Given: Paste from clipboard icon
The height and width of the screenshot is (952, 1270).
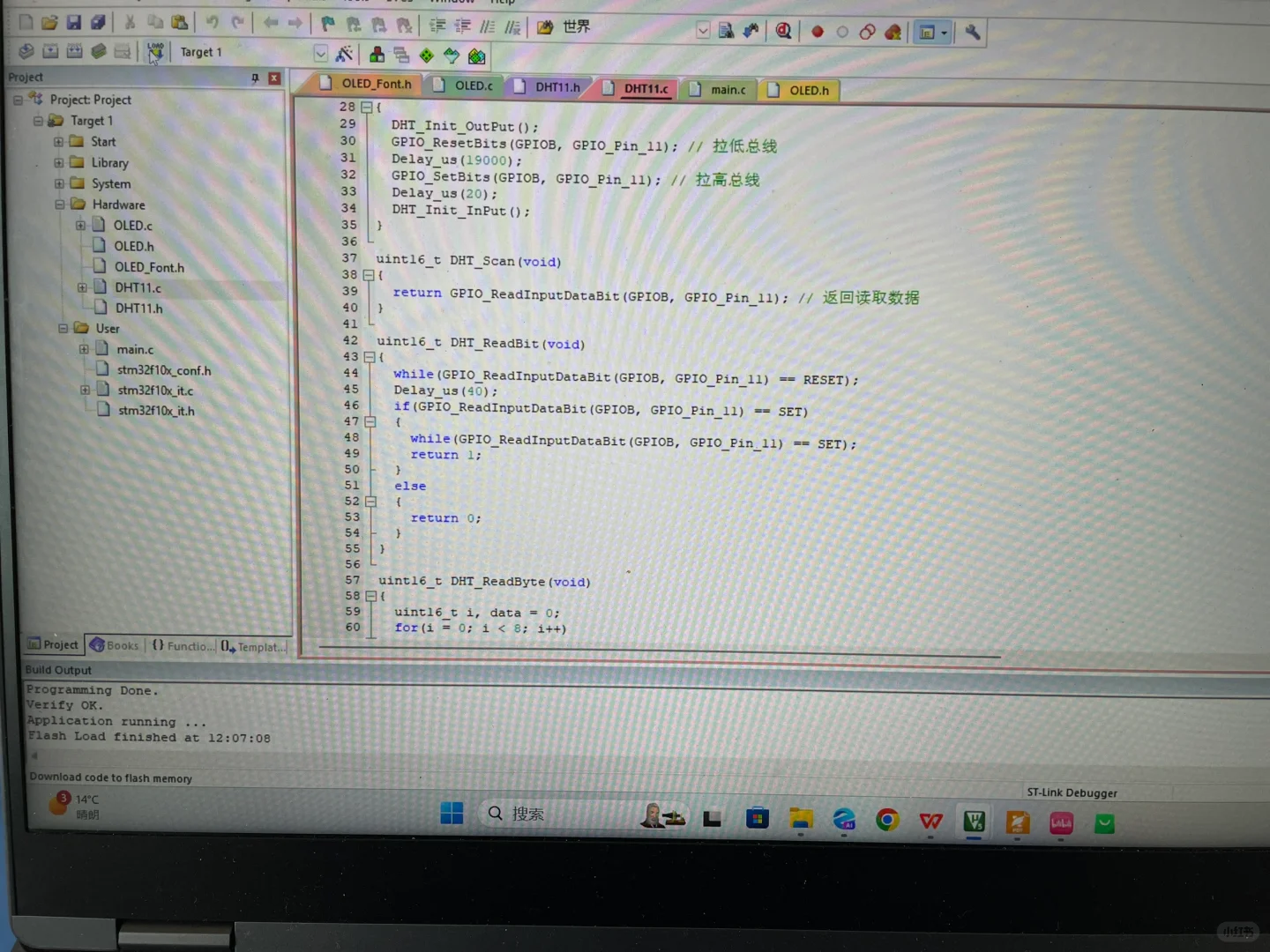Looking at the screenshot, I should point(180,22).
